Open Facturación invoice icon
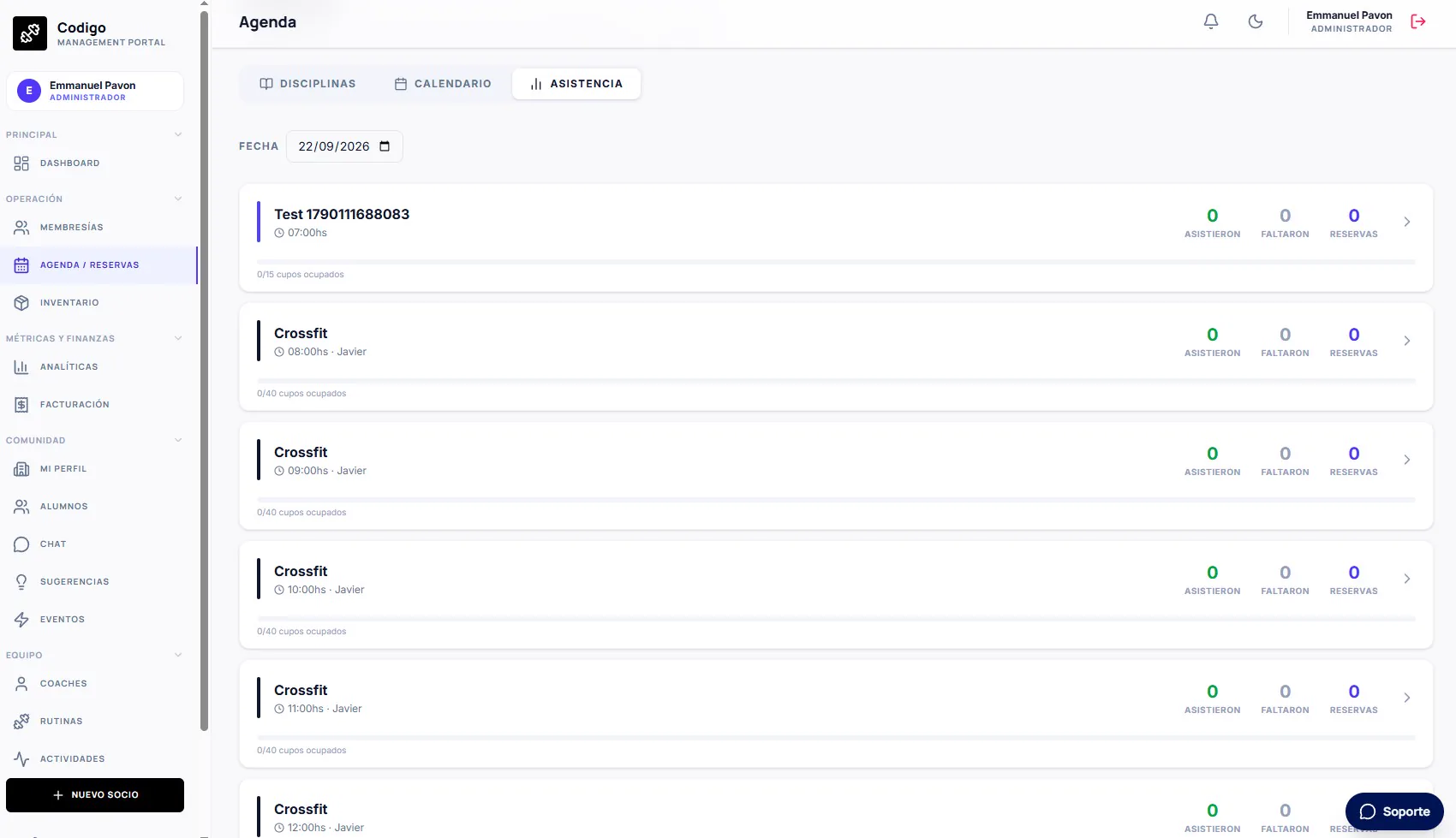Viewport: 1456px width, 838px height. [21, 405]
